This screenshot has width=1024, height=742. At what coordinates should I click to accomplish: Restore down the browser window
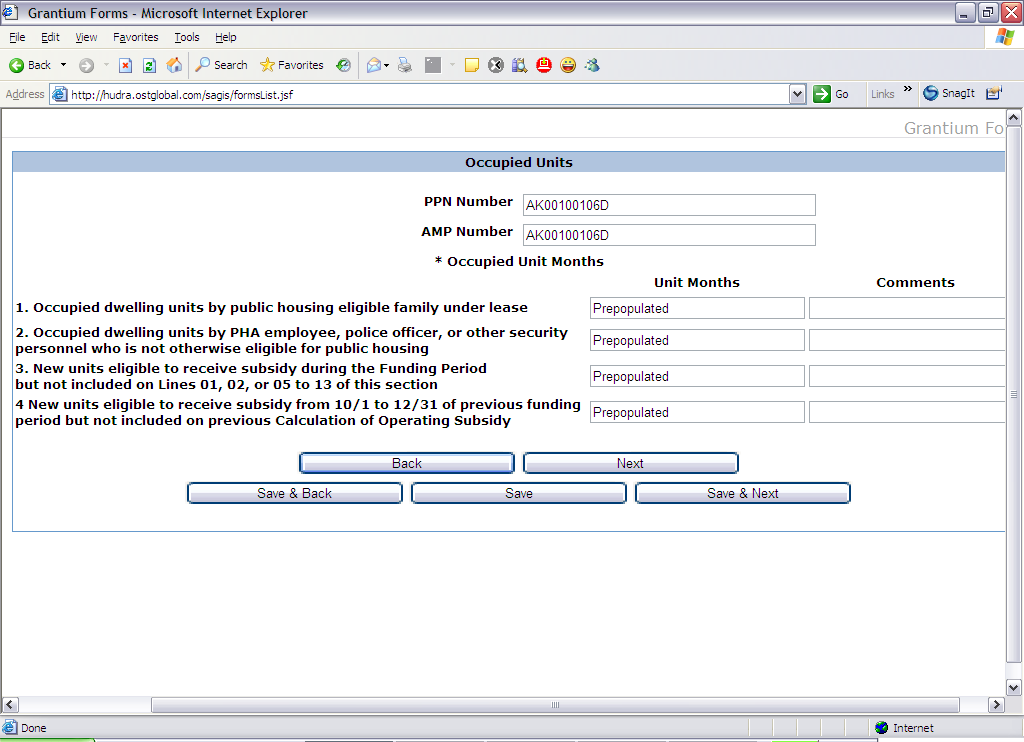point(988,12)
